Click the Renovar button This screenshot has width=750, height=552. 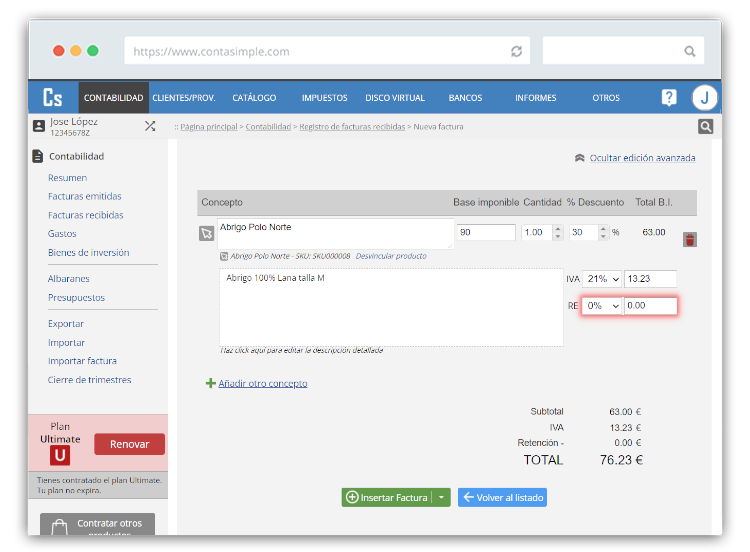pyautogui.click(x=129, y=444)
